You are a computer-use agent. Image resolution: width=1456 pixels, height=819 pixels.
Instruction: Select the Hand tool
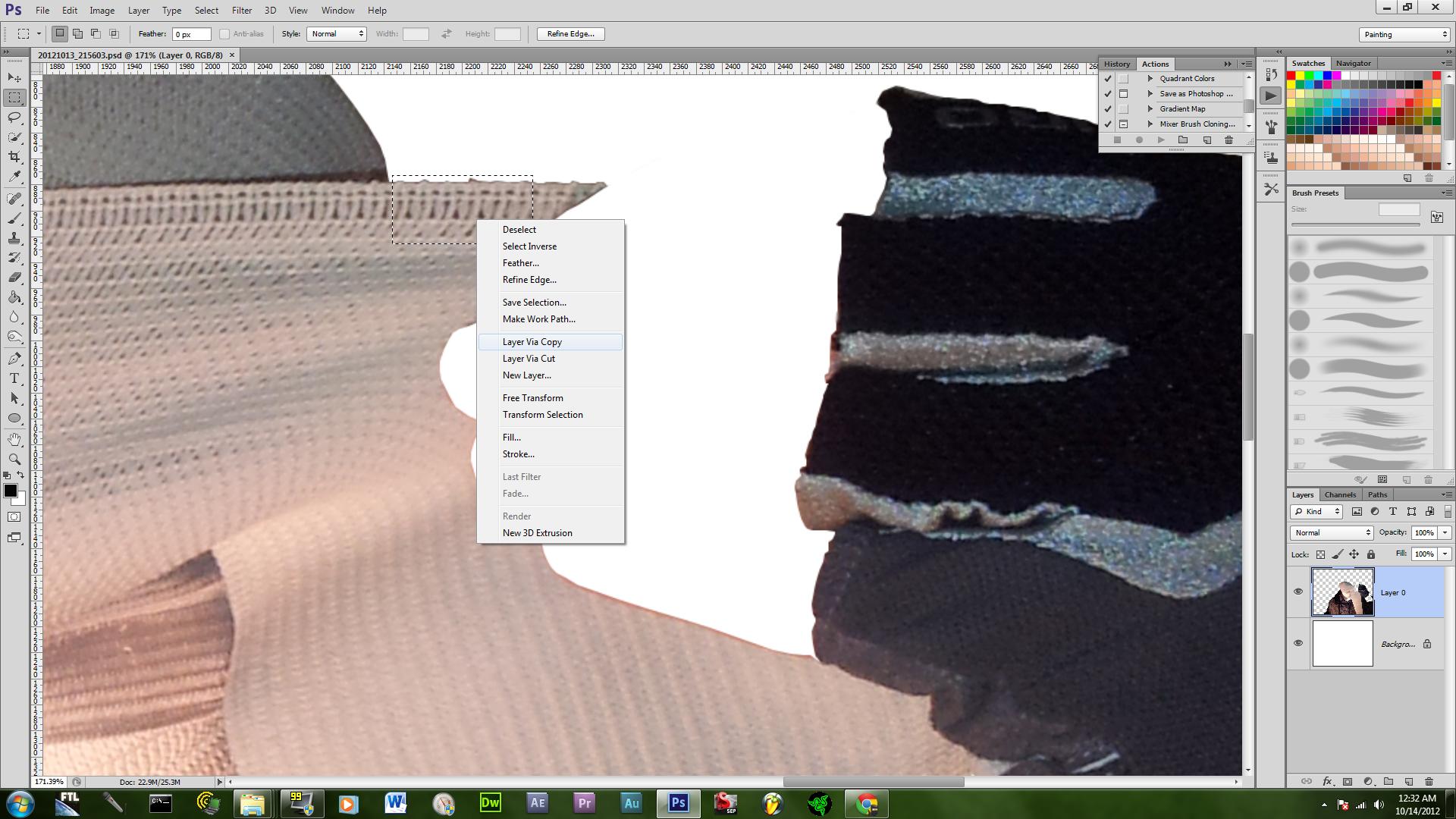point(14,440)
